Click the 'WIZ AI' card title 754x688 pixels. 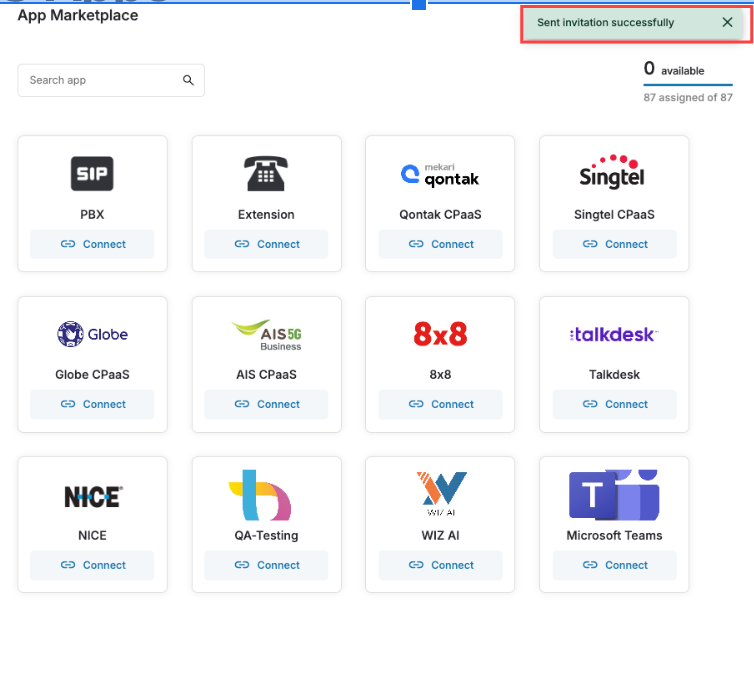pyautogui.click(x=440, y=535)
